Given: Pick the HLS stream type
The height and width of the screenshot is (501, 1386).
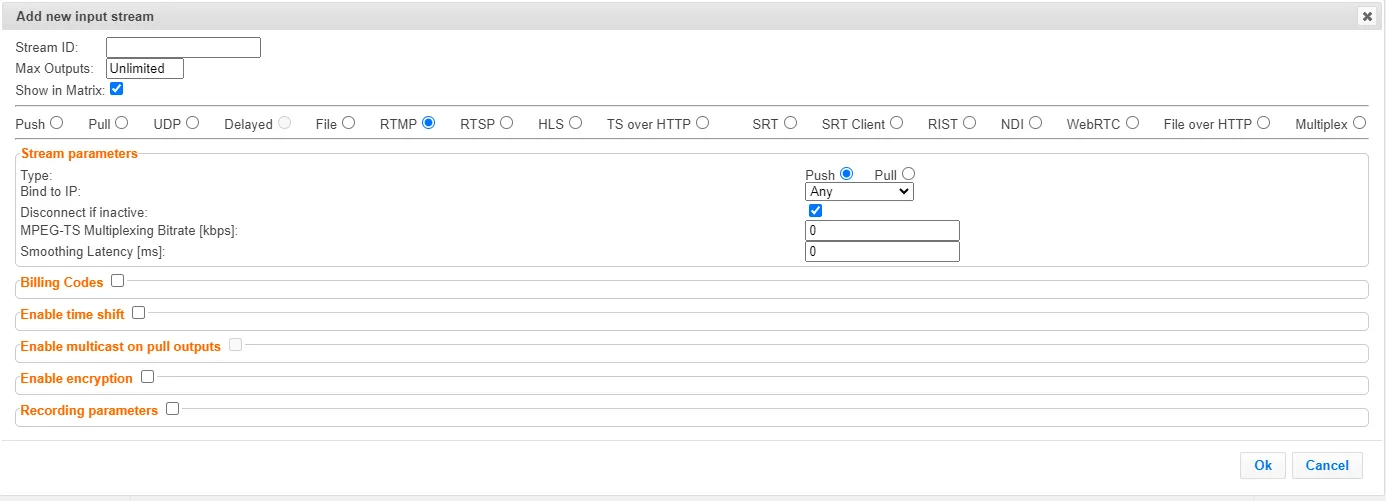Looking at the screenshot, I should tap(575, 123).
